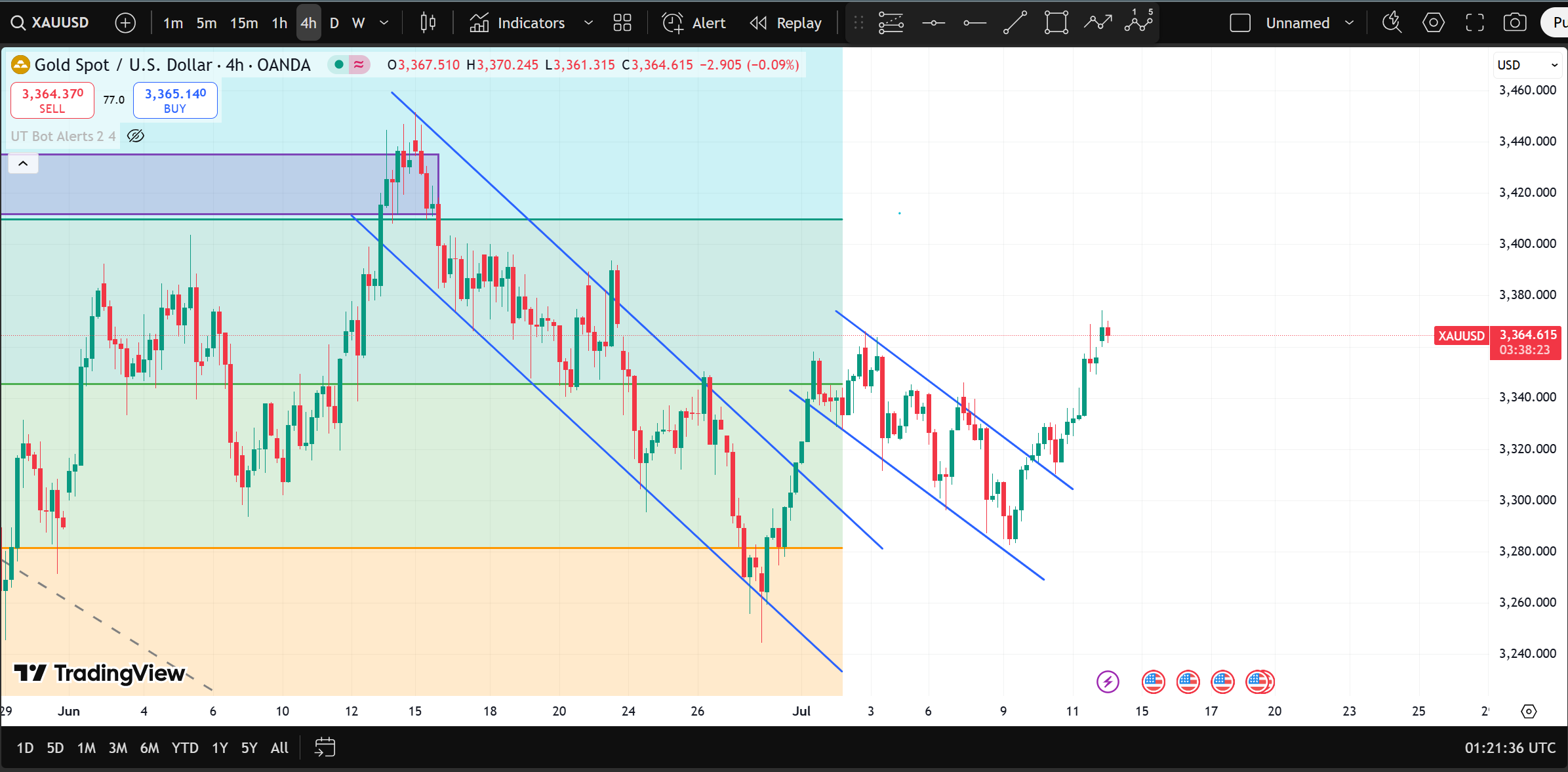The height and width of the screenshot is (772, 1568).
Task: Open the go-to-date calendar icon
Action: (325, 748)
